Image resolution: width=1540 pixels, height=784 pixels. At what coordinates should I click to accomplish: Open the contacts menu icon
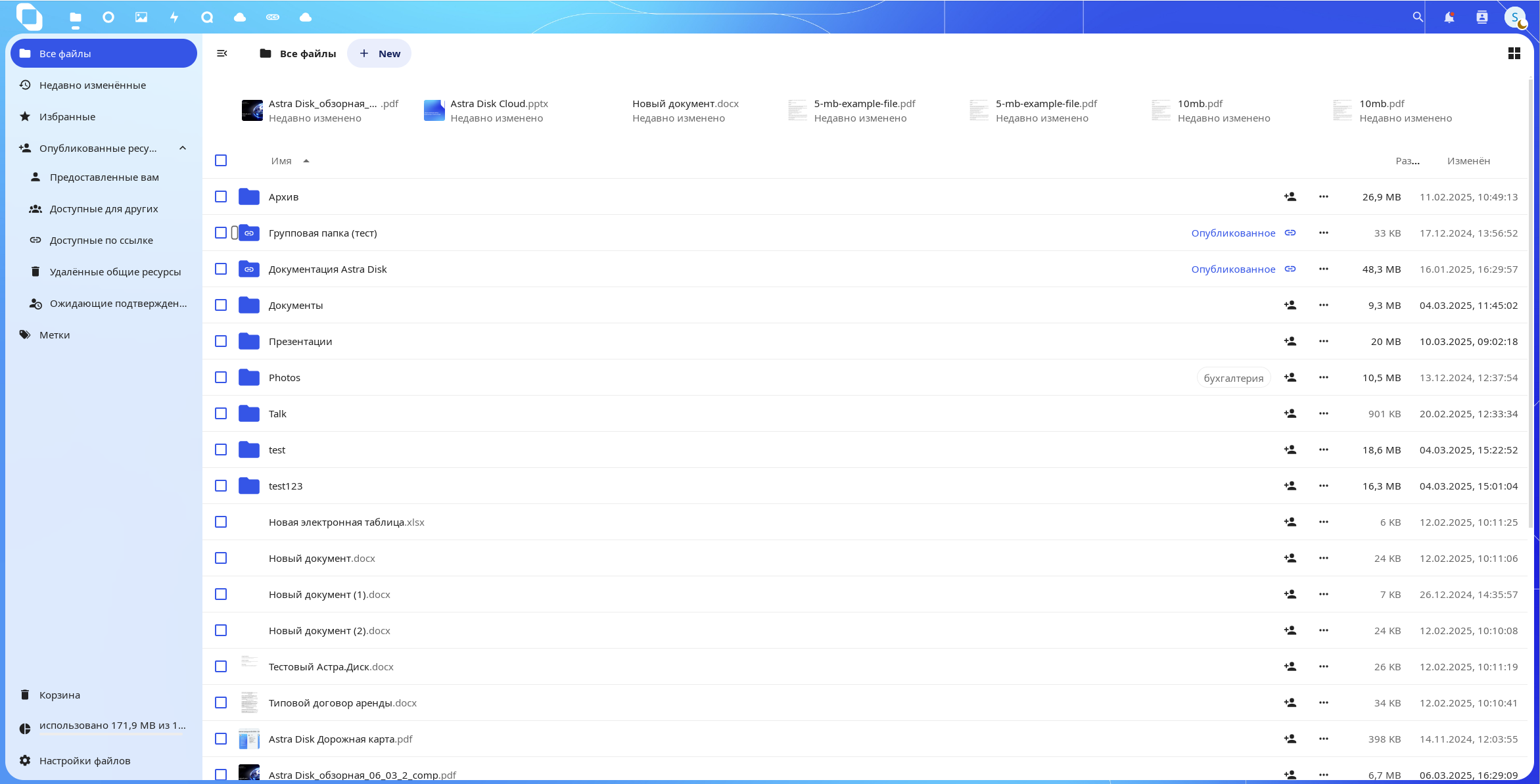1482,17
